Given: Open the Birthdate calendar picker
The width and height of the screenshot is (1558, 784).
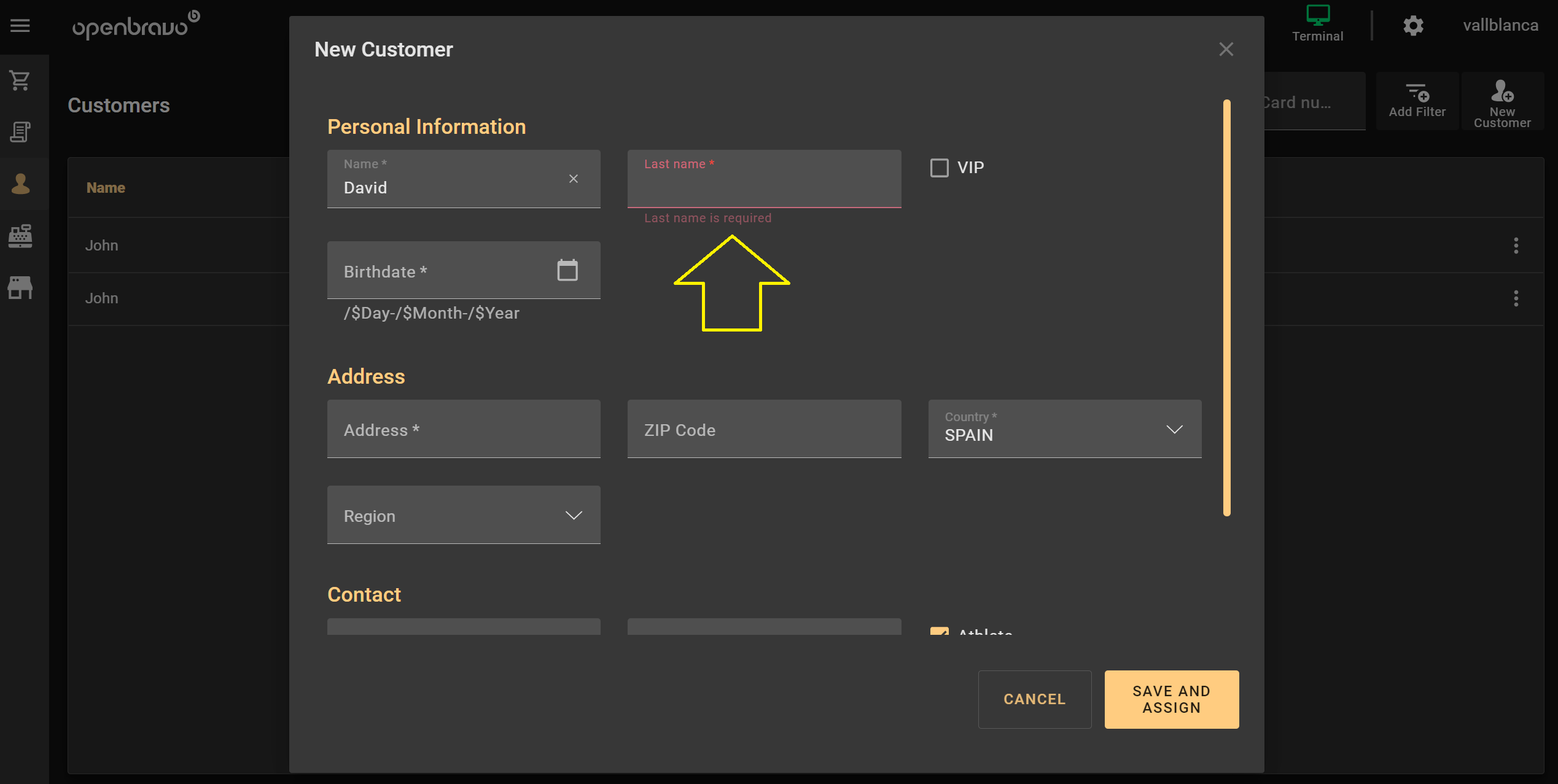Looking at the screenshot, I should tap(567, 270).
